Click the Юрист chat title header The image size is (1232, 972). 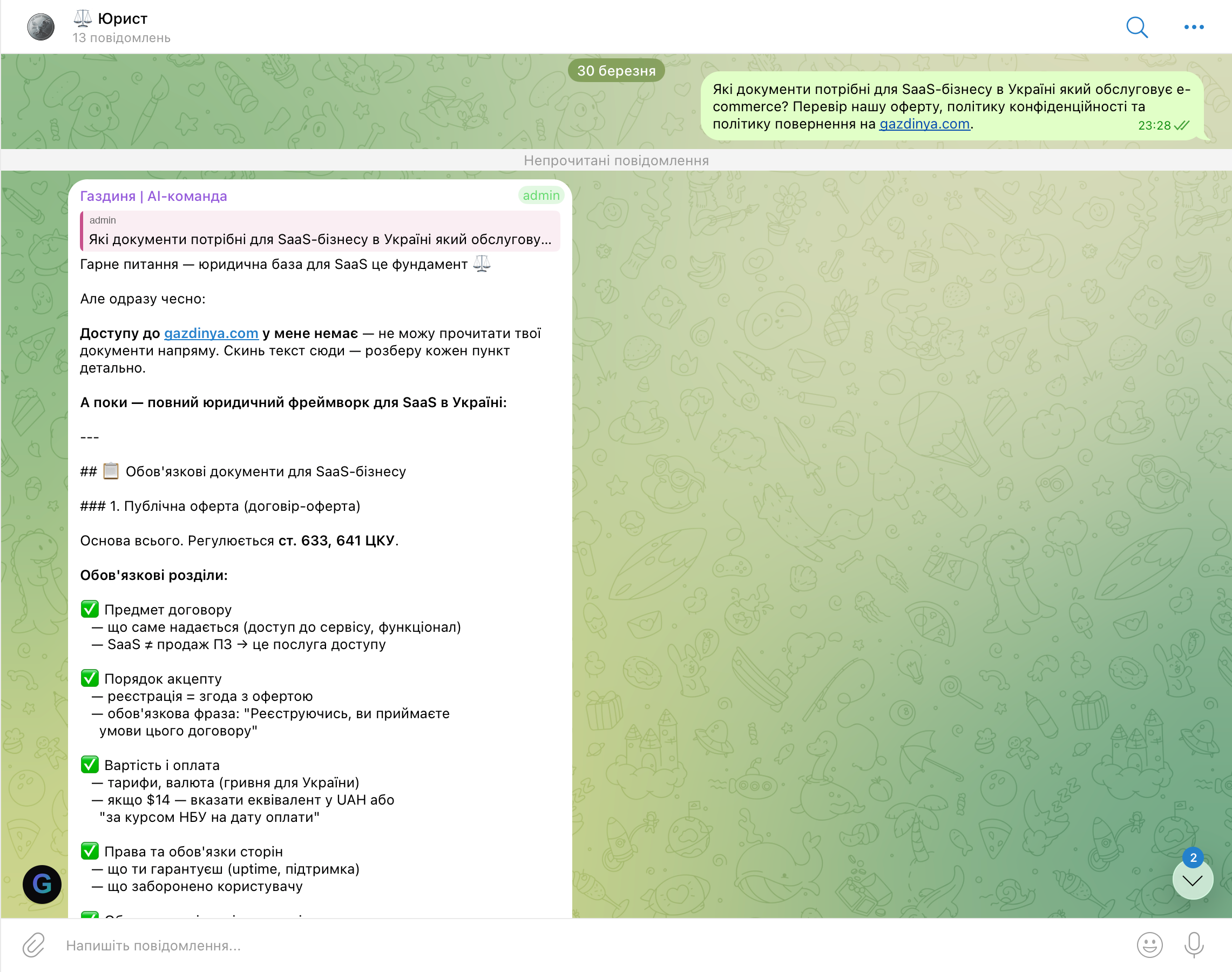click(123, 19)
